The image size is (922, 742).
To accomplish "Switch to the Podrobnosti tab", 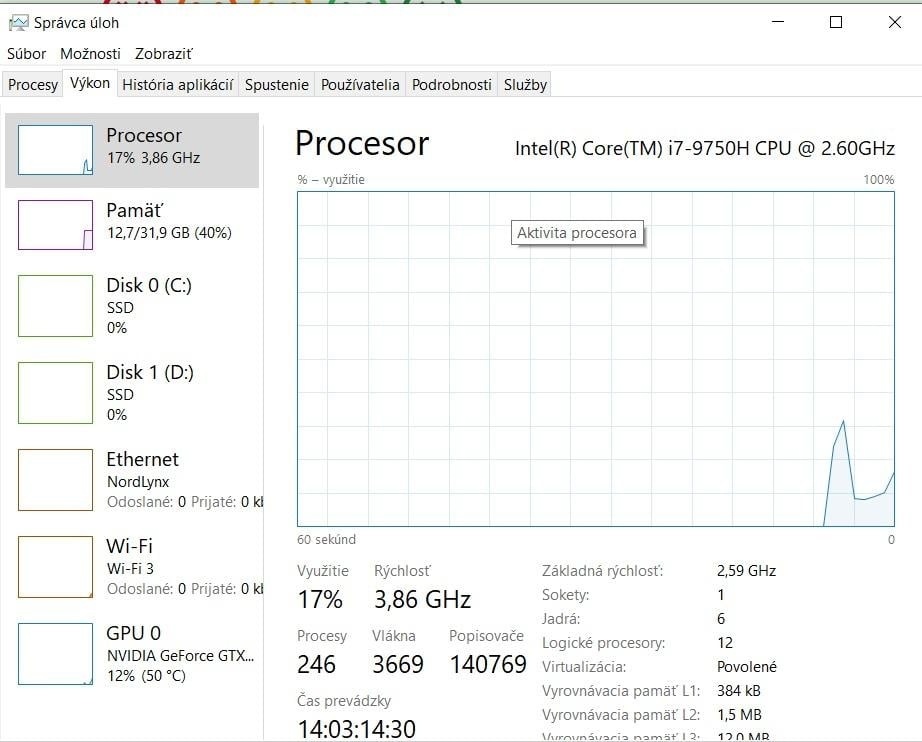I will [x=451, y=84].
